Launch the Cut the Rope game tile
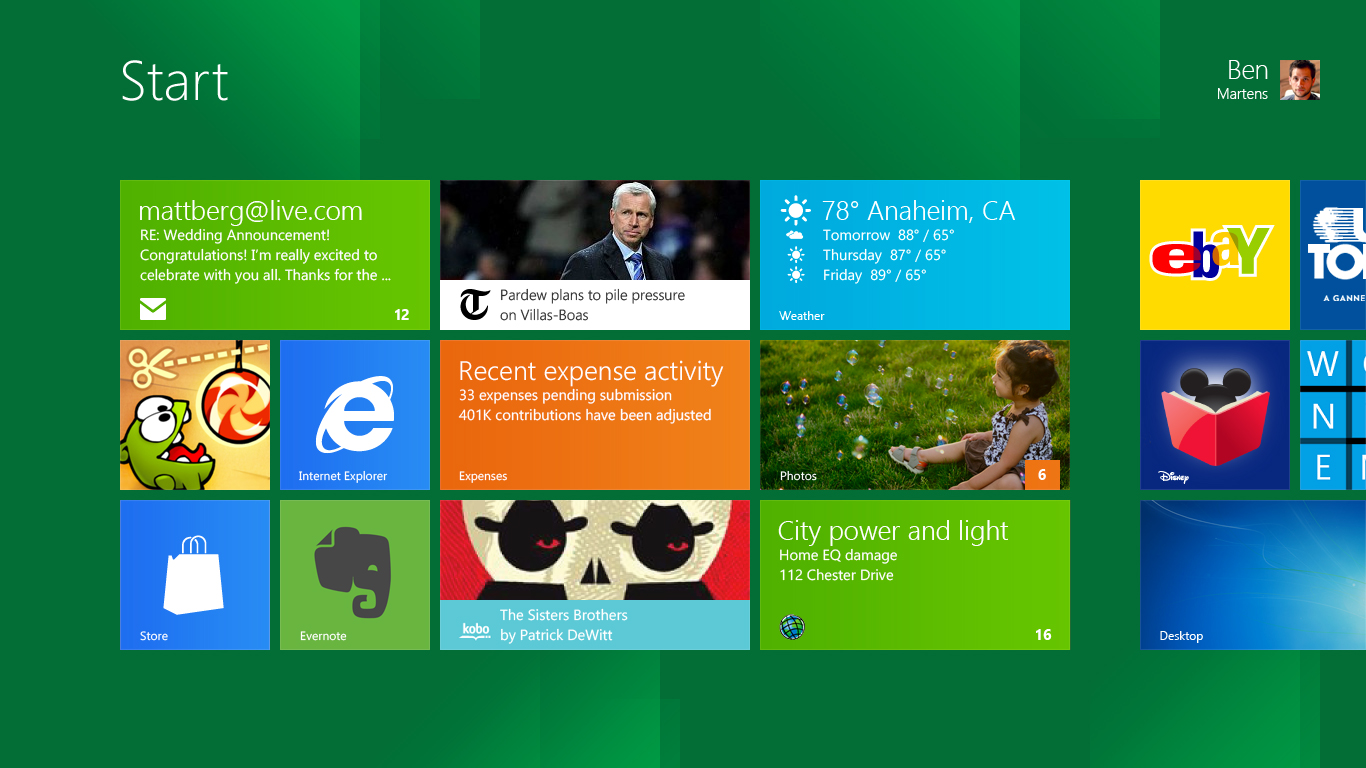This screenshot has width=1366, height=768. click(x=195, y=415)
